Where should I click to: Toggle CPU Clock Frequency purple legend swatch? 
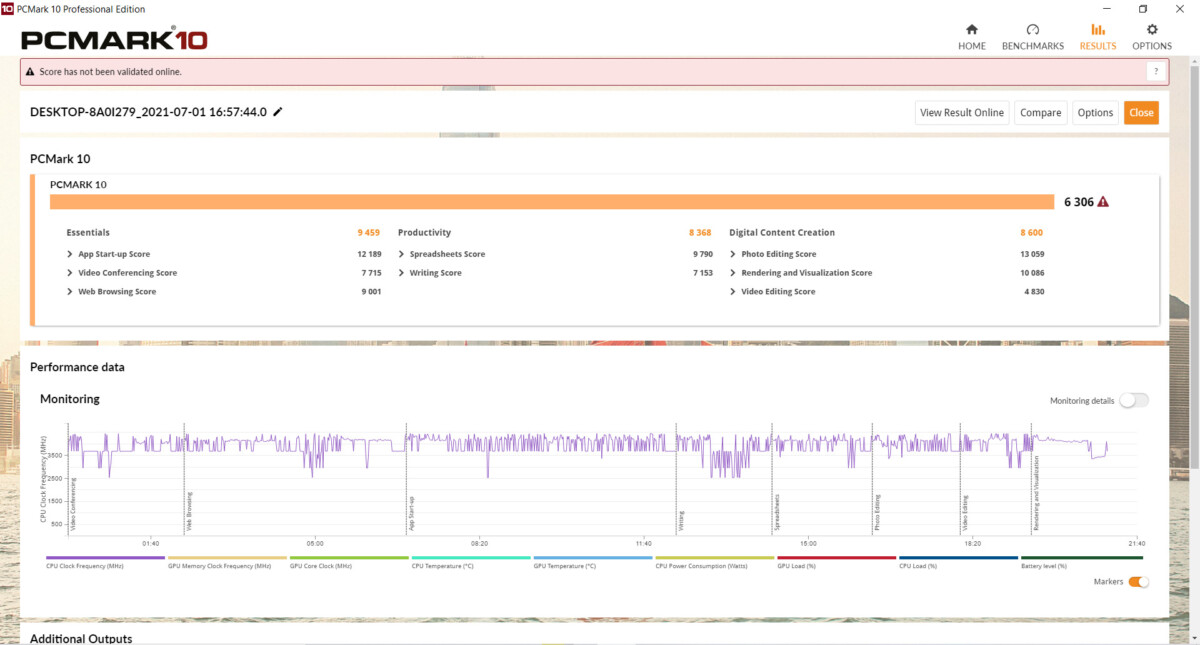click(x=105, y=558)
